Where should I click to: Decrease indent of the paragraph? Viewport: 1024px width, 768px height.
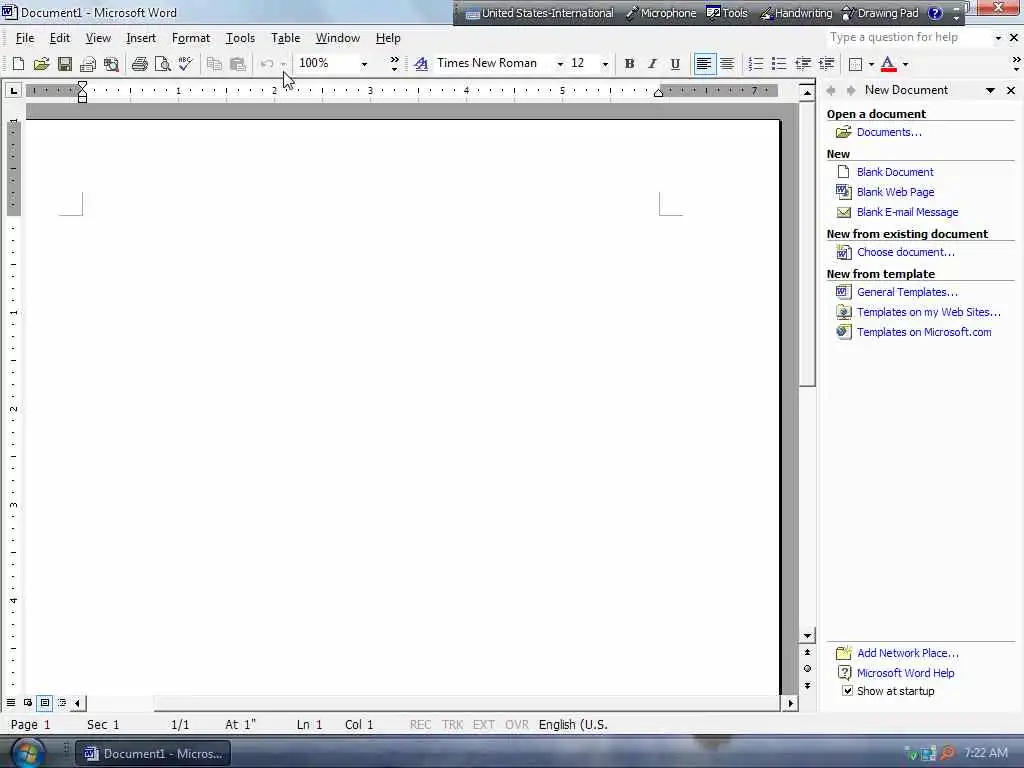[x=803, y=64]
